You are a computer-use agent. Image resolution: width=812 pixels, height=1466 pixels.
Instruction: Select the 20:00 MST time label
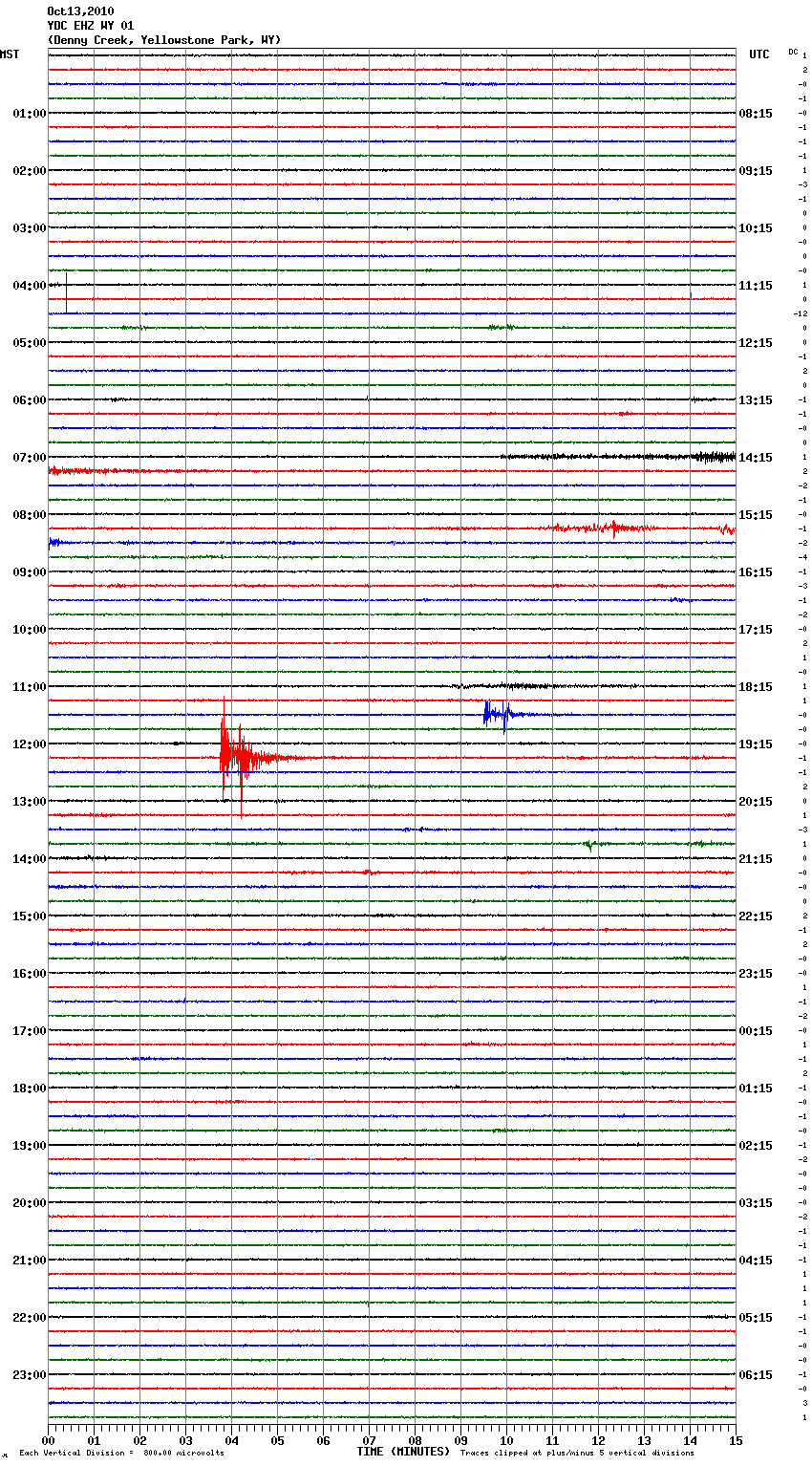click(x=30, y=1203)
